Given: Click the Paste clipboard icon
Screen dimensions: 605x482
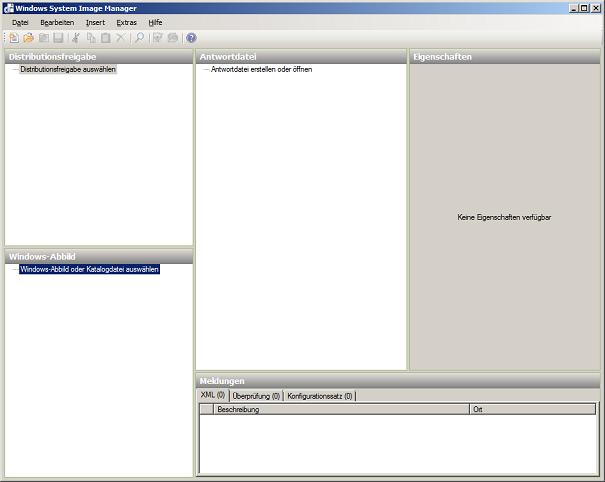Looking at the screenshot, I should 106,38.
